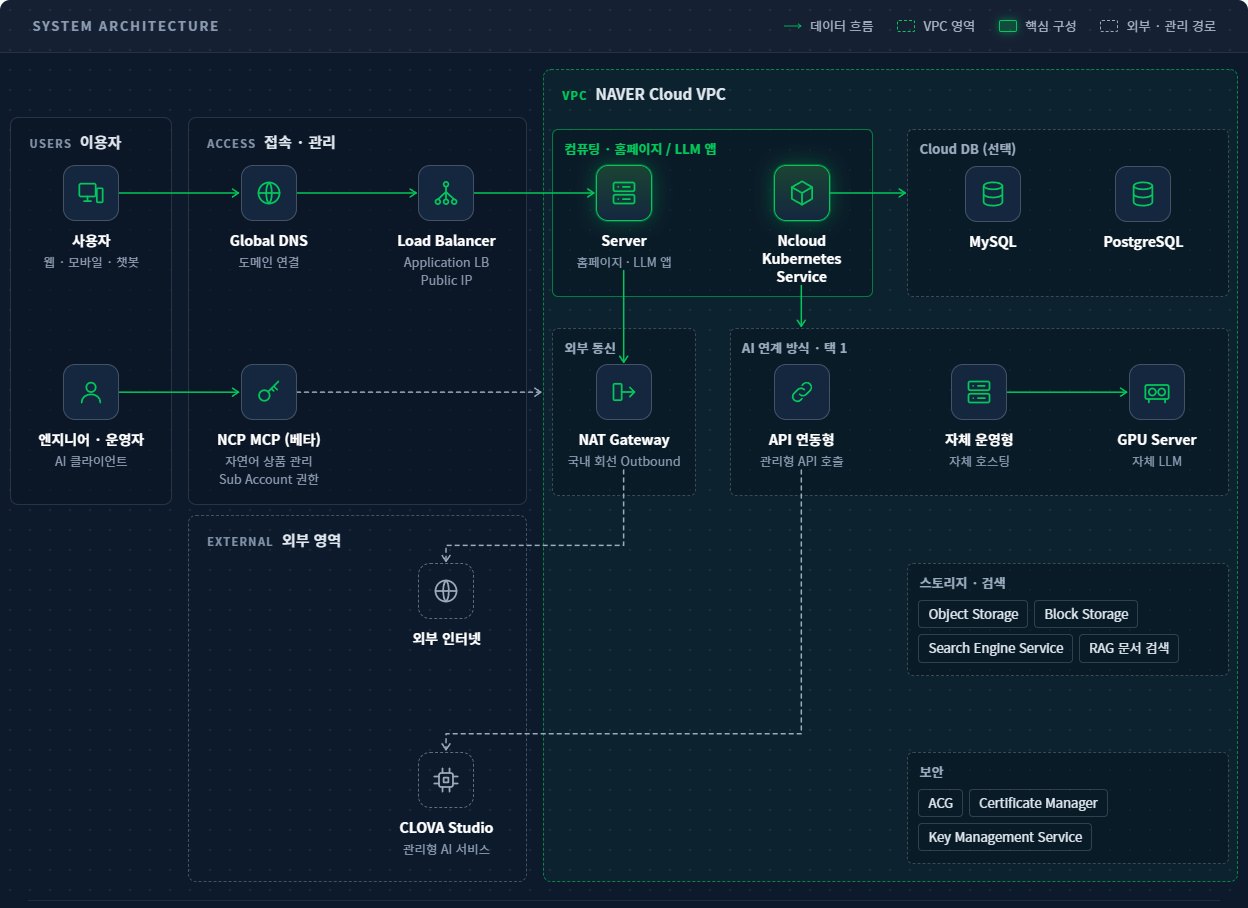The height and width of the screenshot is (908, 1248).
Task: Select the 엔지니어 · 운영자 person icon
Action: click(91, 392)
